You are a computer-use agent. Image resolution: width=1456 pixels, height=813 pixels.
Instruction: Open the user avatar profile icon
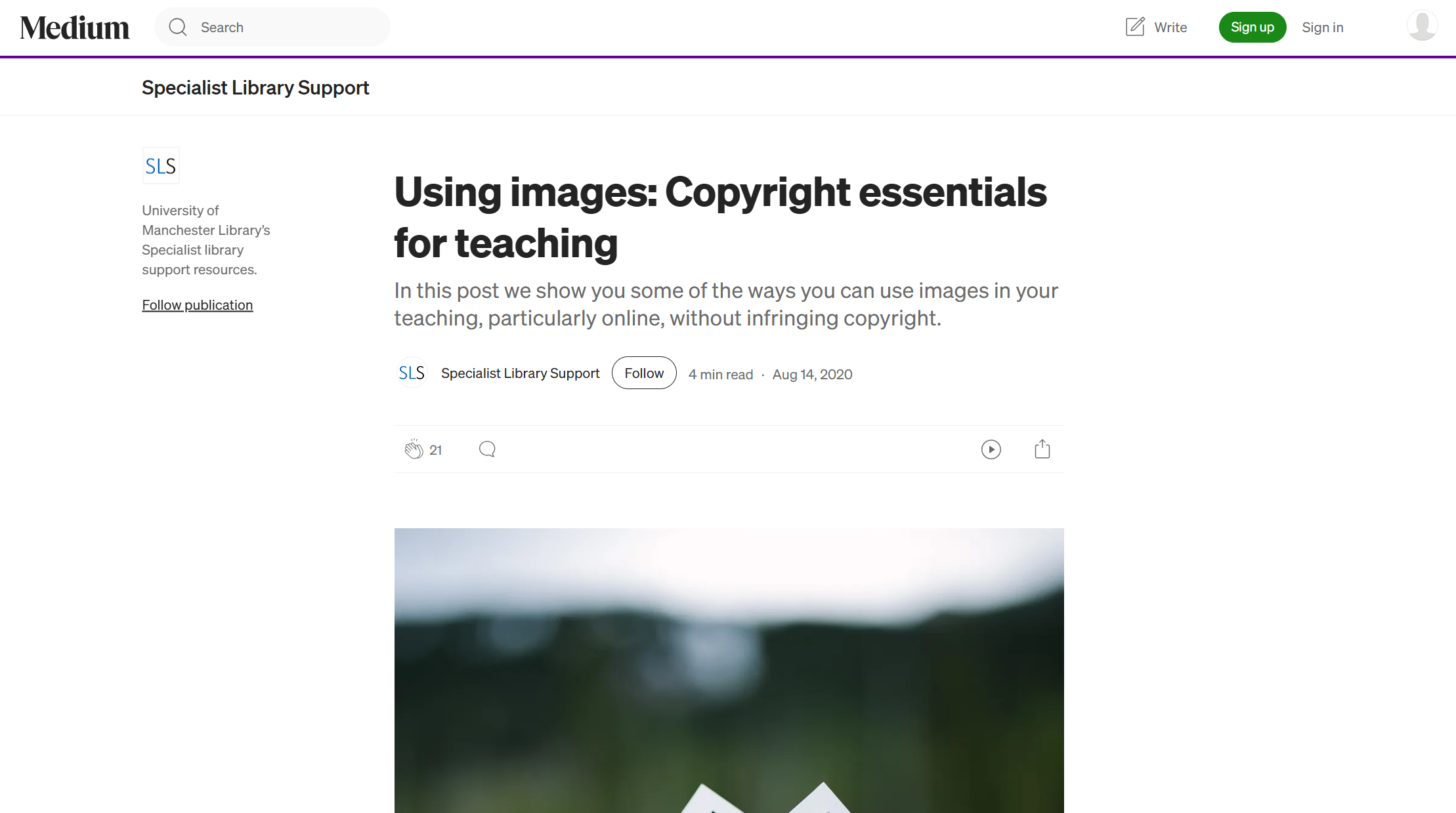tap(1422, 26)
